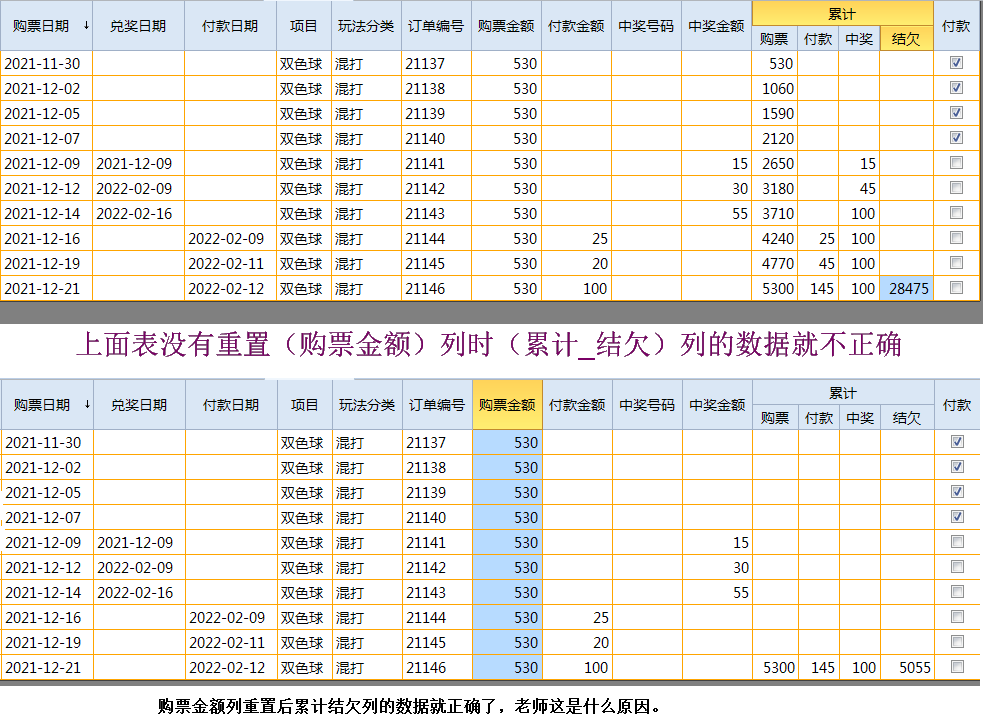The image size is (983, 726).
Task: Check 付款 checkbox for top table's 2021-12-09 row
Action: [956, 163]
